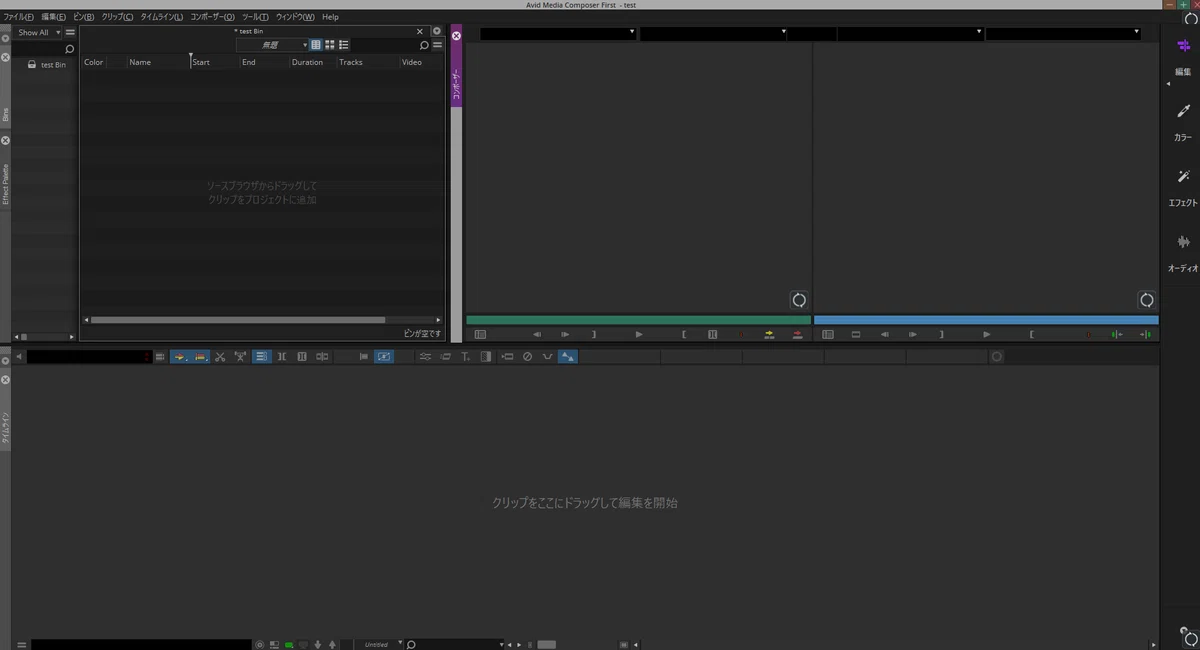1200x650 pixels.
Task: Open the Help menu
Action: 330,17
